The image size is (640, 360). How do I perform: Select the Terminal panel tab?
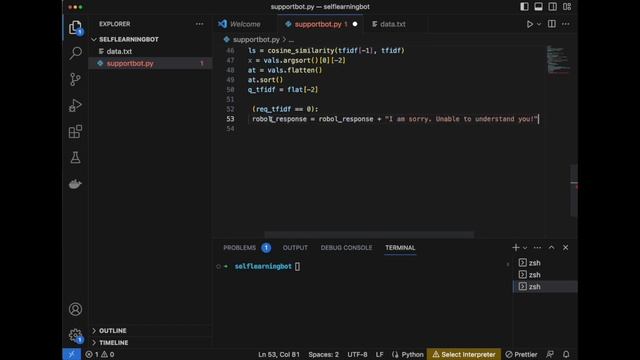tap(400, 248)
